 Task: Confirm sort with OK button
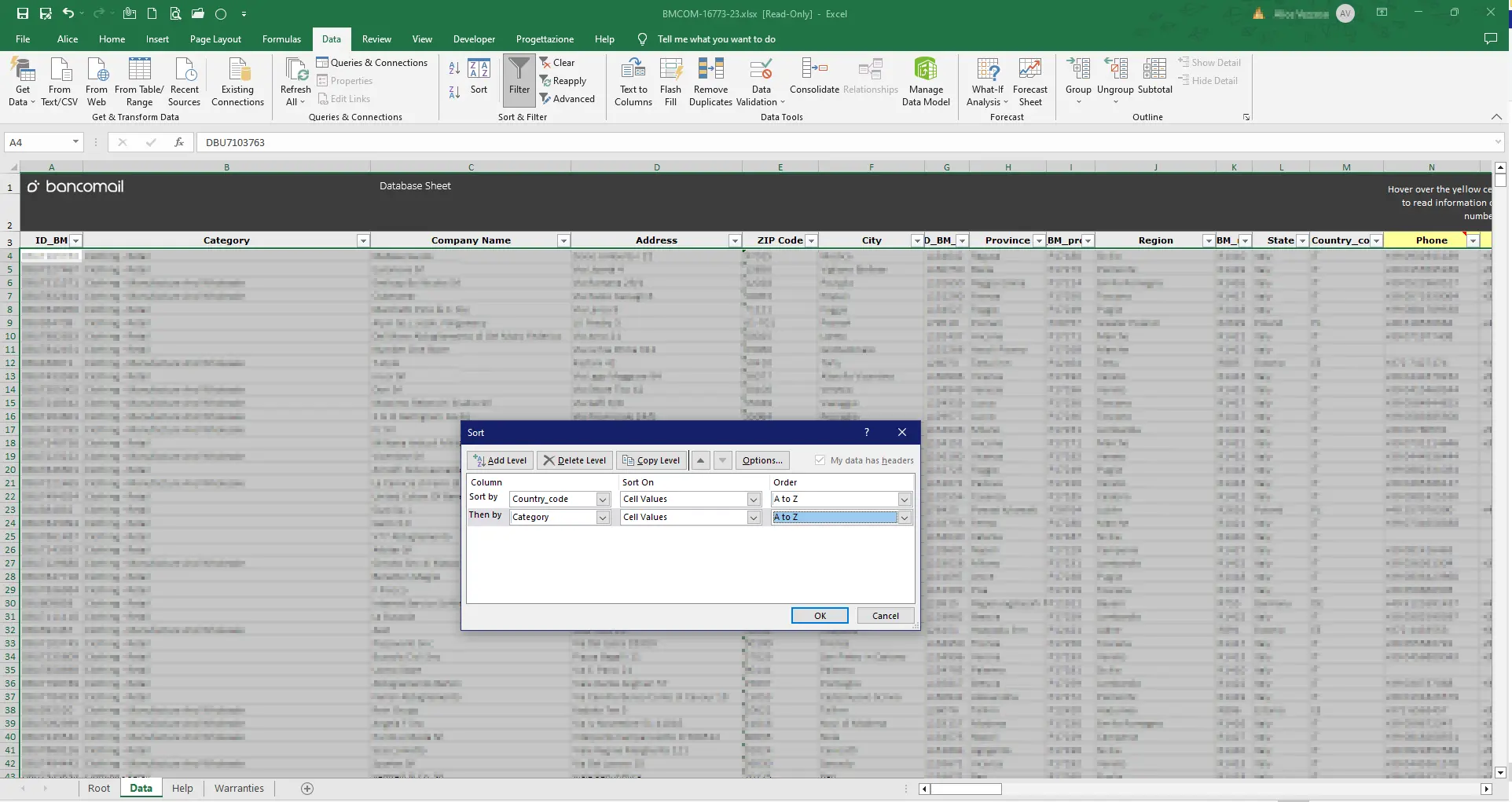(820, 616)
